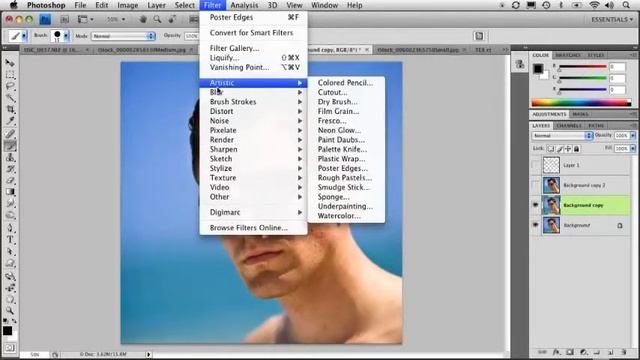Expand the Brush Strokes submenu

click(x=253, y=102)
